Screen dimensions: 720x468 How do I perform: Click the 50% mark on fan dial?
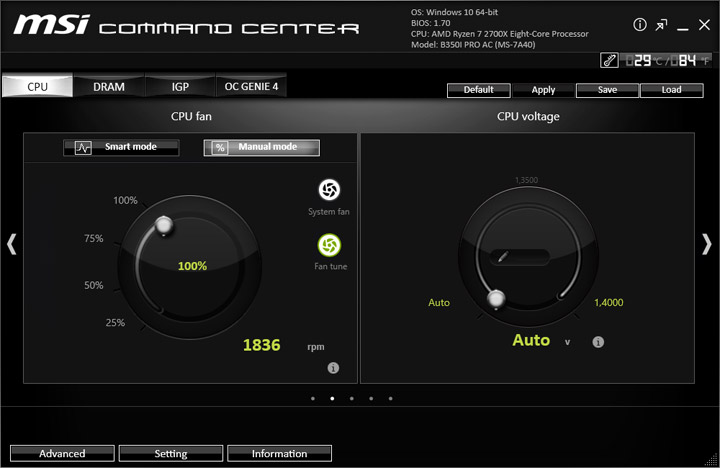[x=94, y=285]
